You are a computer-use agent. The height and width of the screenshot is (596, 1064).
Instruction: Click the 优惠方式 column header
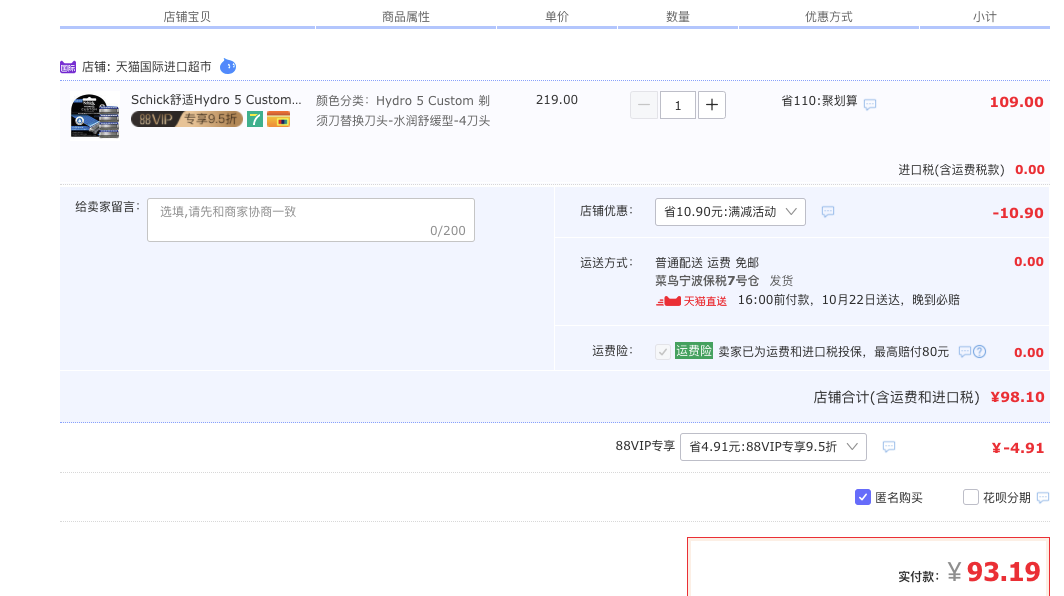click(829, 16)
